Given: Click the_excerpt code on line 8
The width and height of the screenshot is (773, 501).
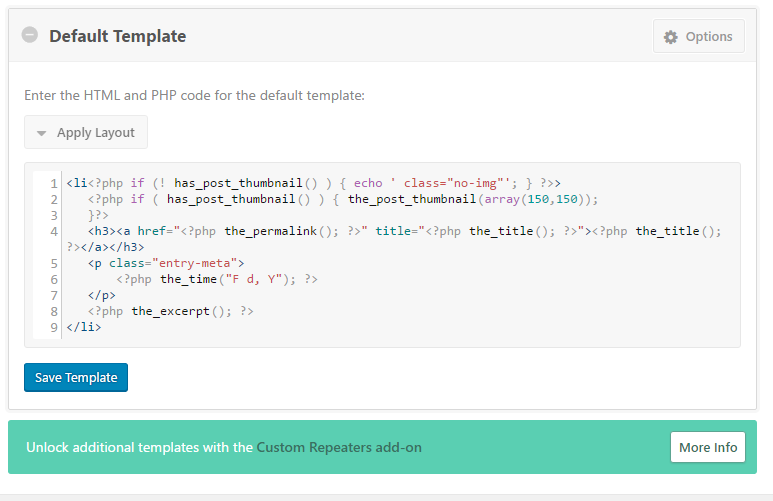Looking at the screenshot, I should pos(171,311).
